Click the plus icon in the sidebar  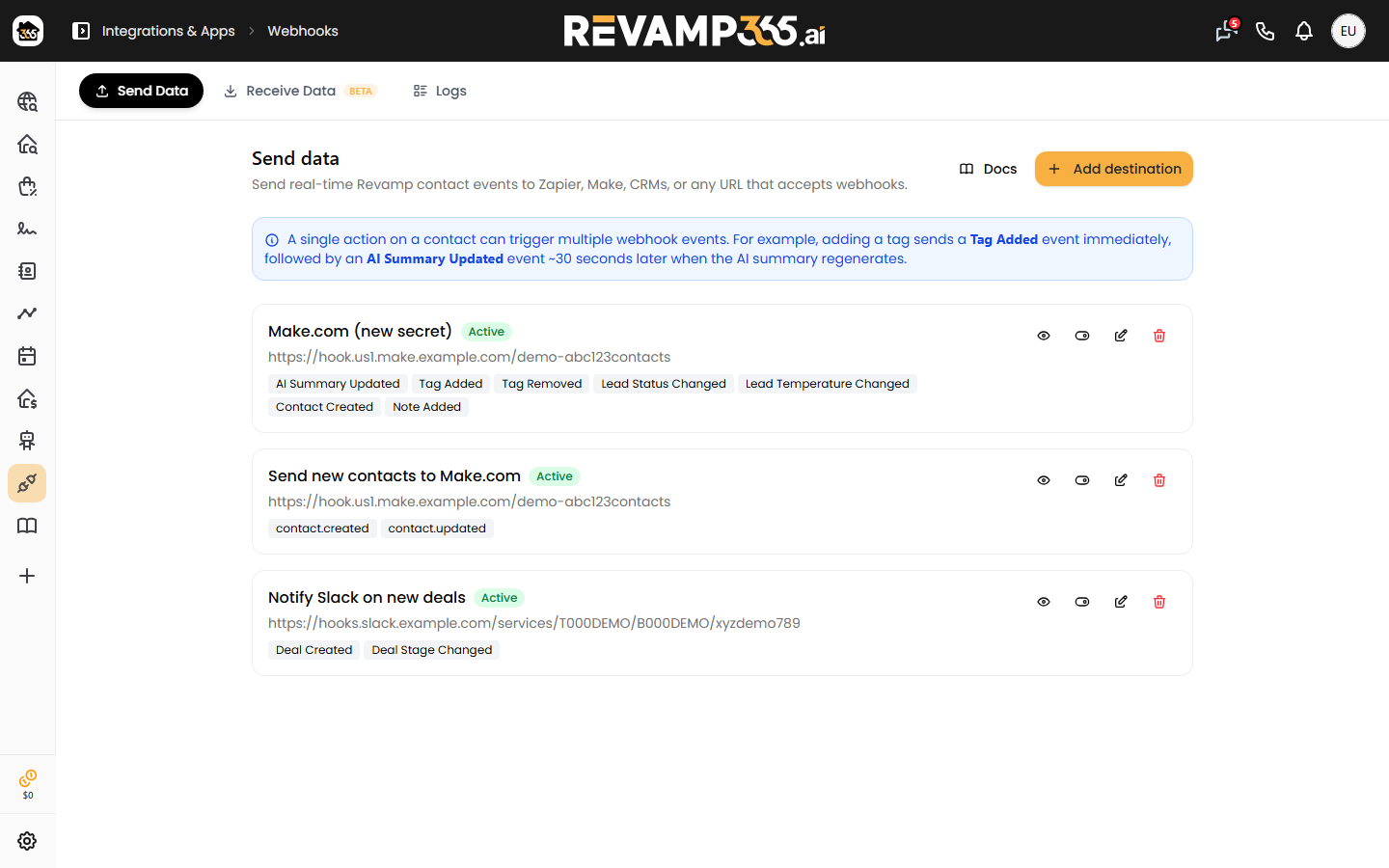point(27,576)
